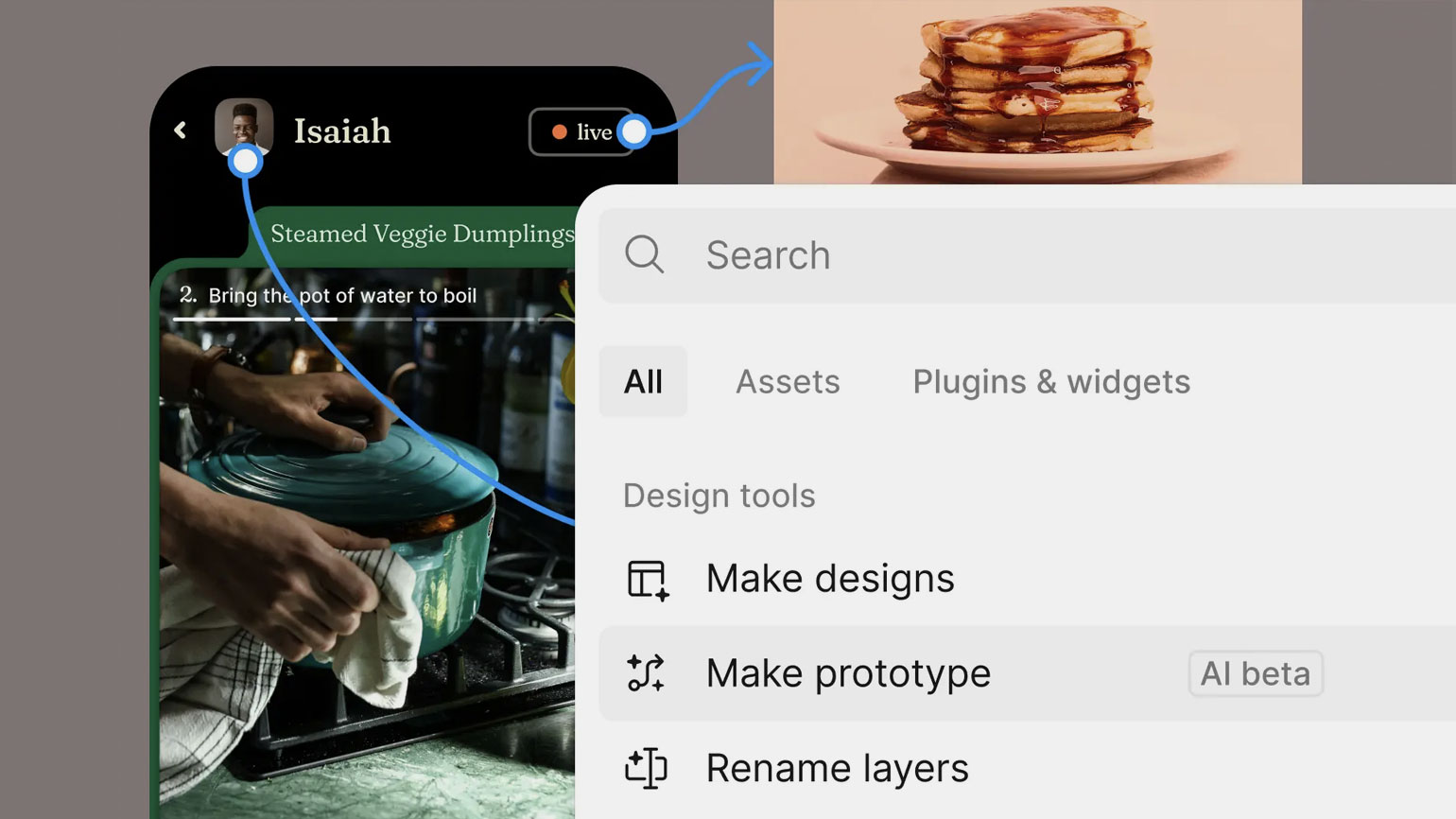Image resolution: width=1456 pixels, height=819 pixels.
Task: Select the blue connection node below Isaiah's avatar
Action: click(x=245, y=162)
